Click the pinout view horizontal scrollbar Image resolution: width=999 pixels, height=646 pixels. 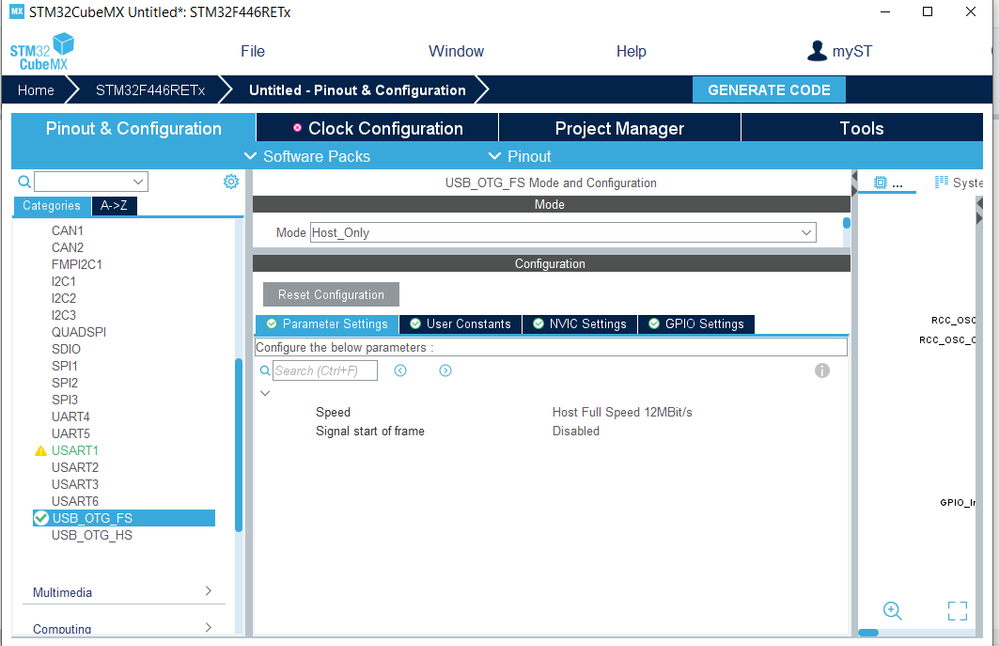tap(868, 633)
